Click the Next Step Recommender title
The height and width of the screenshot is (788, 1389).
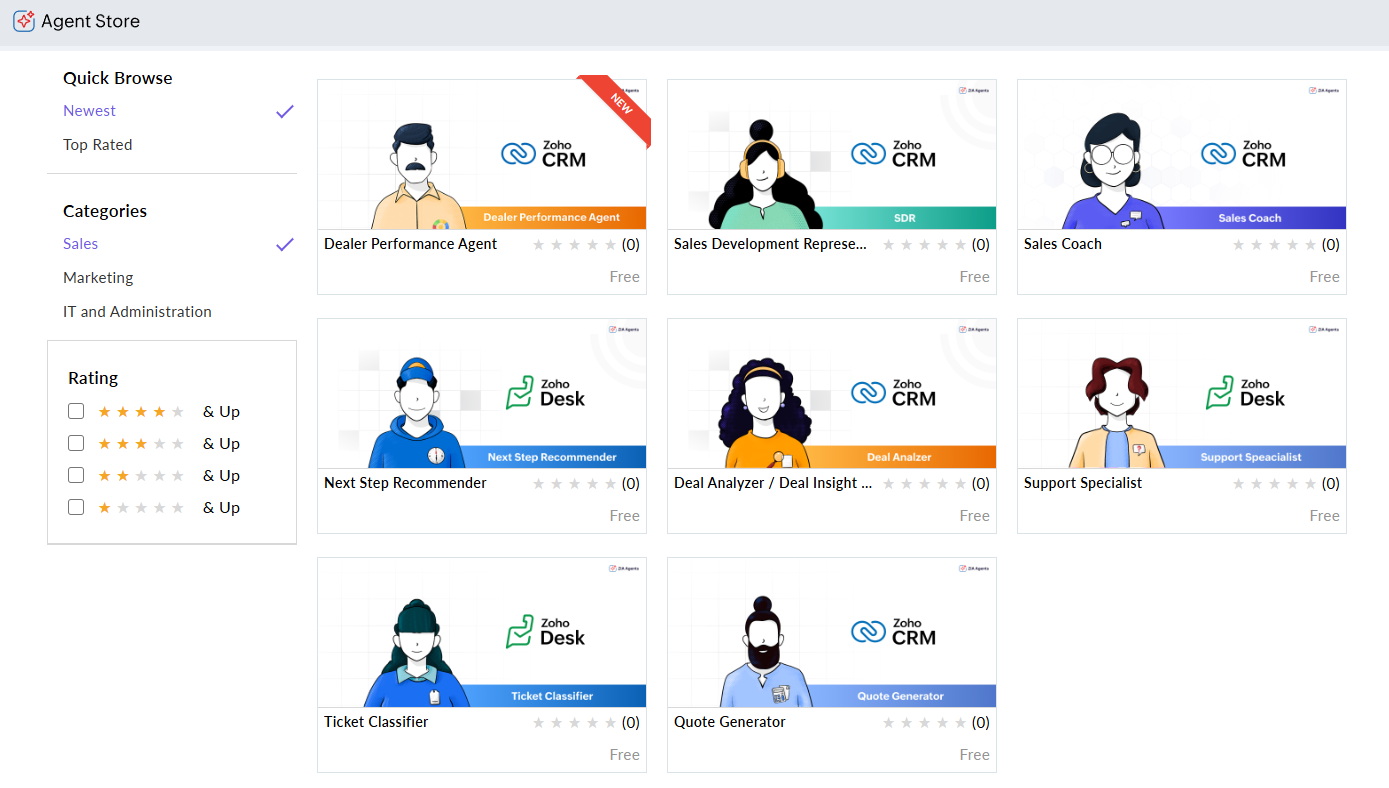click(x=405, y=483)
